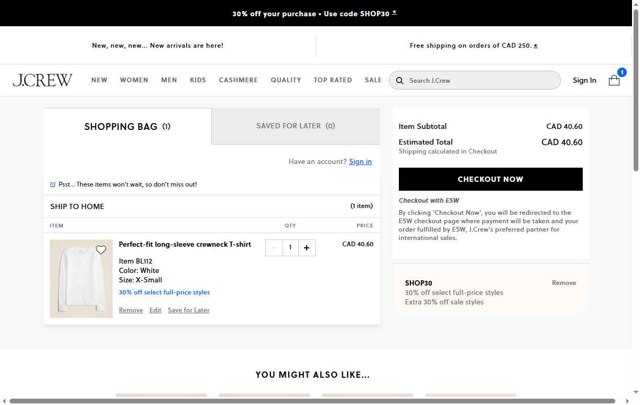Edit the T-shirt item
640x405 pixels.
coord(155,310)
